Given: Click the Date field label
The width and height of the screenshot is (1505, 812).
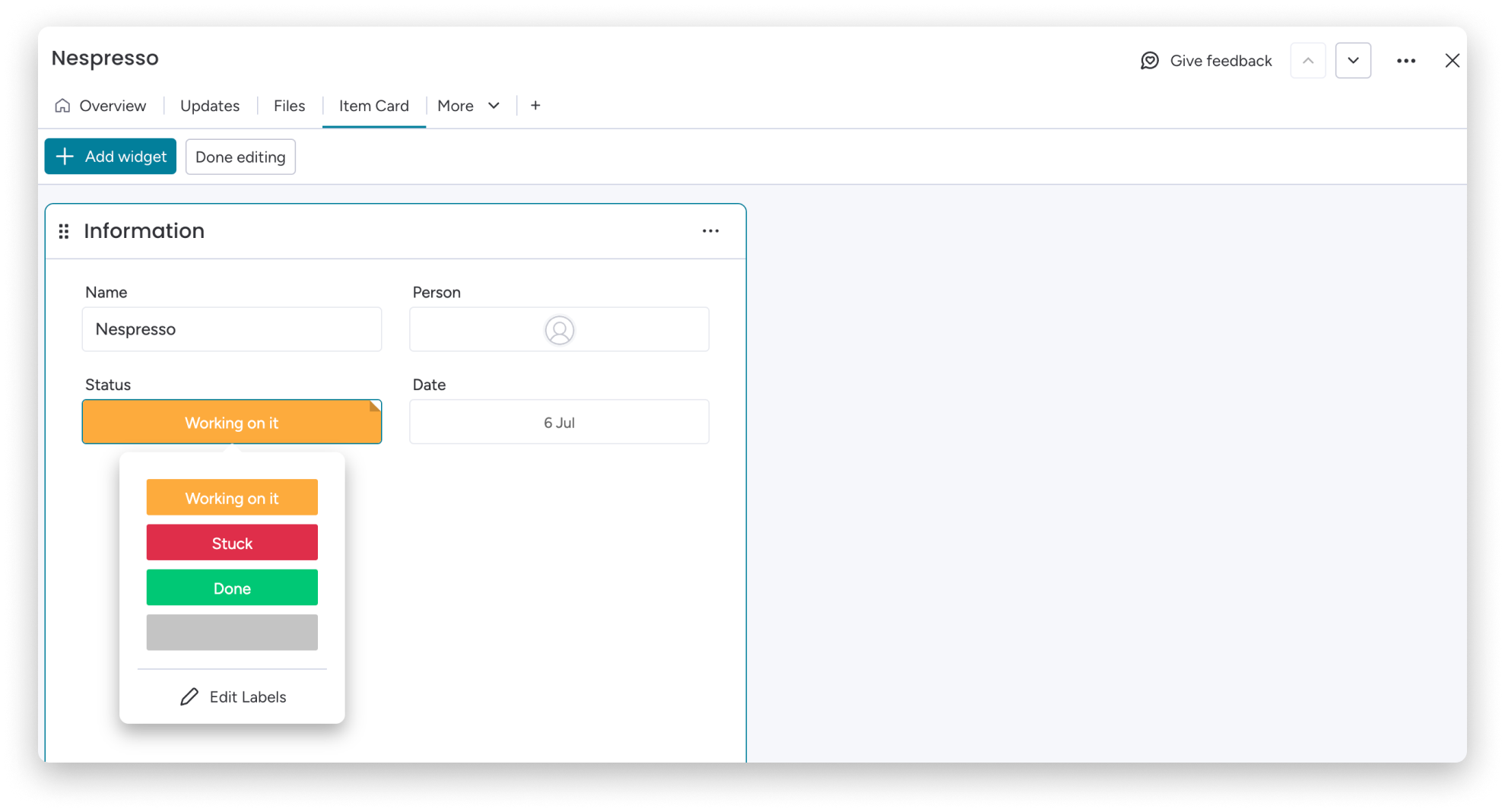Looking at the screenshot, I should 429,385.
